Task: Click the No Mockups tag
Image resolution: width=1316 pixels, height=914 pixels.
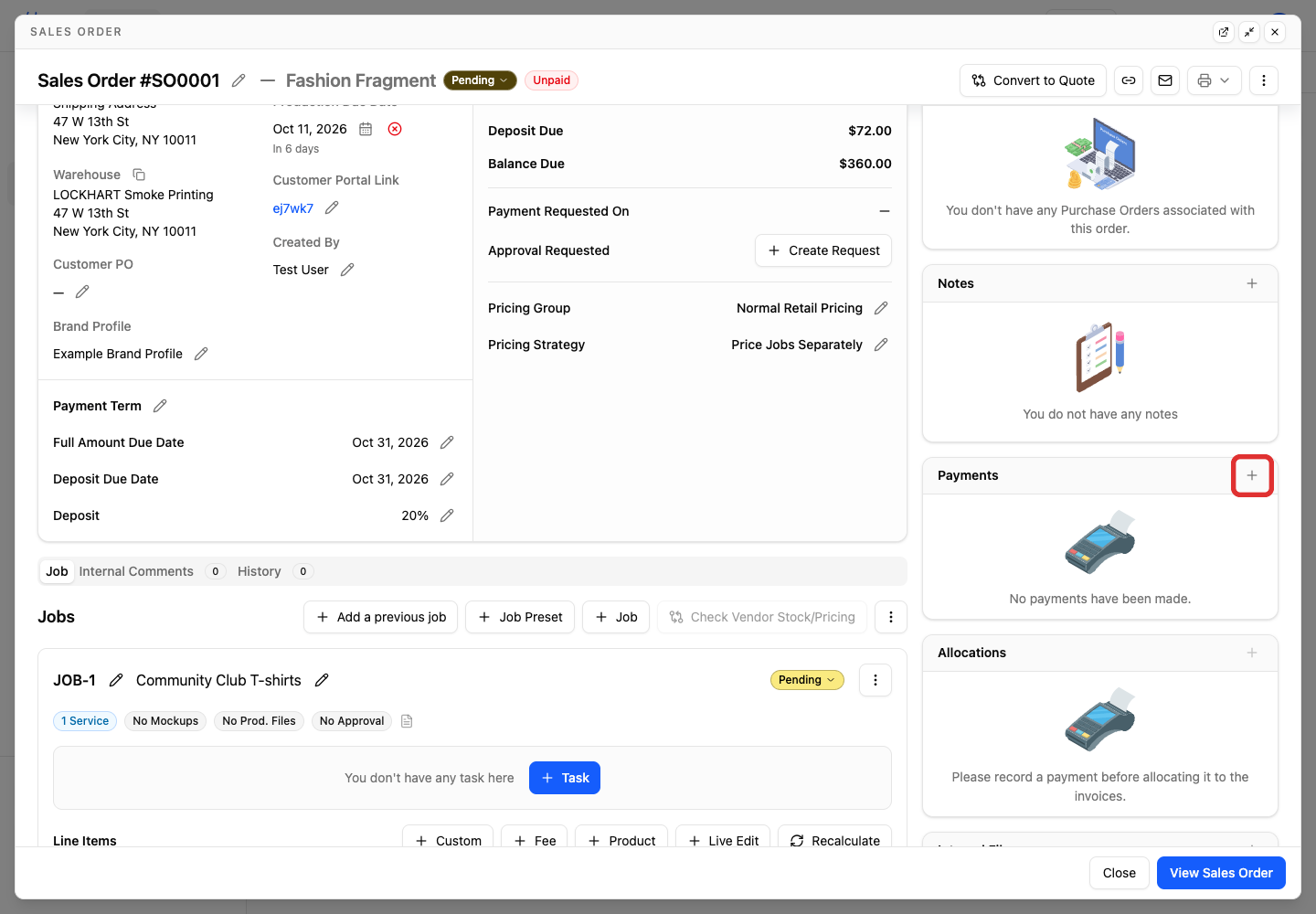Action: pyautogui.click(x=165, y=721)
